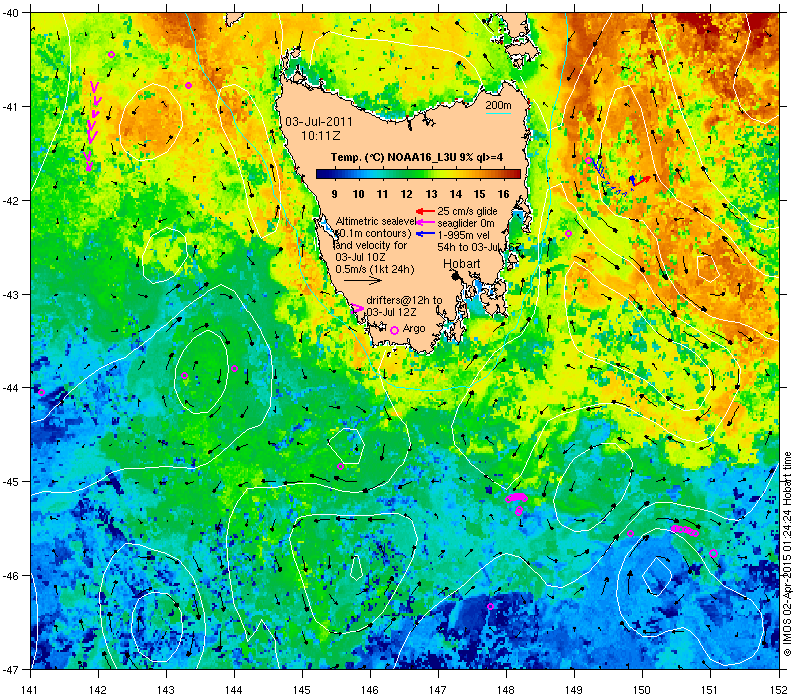This screenshot has height=700, width=800.
Task: Click the 'drifters@12h to' legend text
Action: point(404,301)
